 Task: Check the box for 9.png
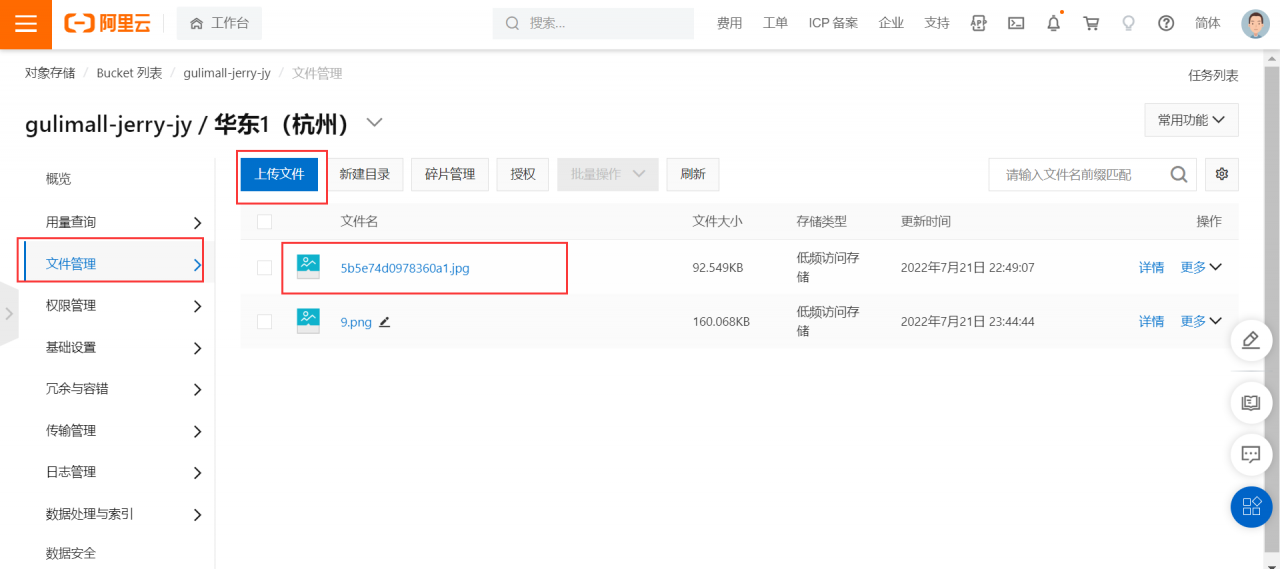(x=264, y=321)
